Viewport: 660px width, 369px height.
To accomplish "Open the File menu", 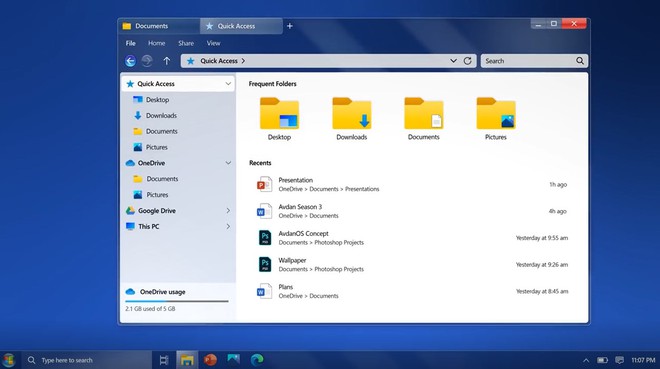I will point(130,43).
